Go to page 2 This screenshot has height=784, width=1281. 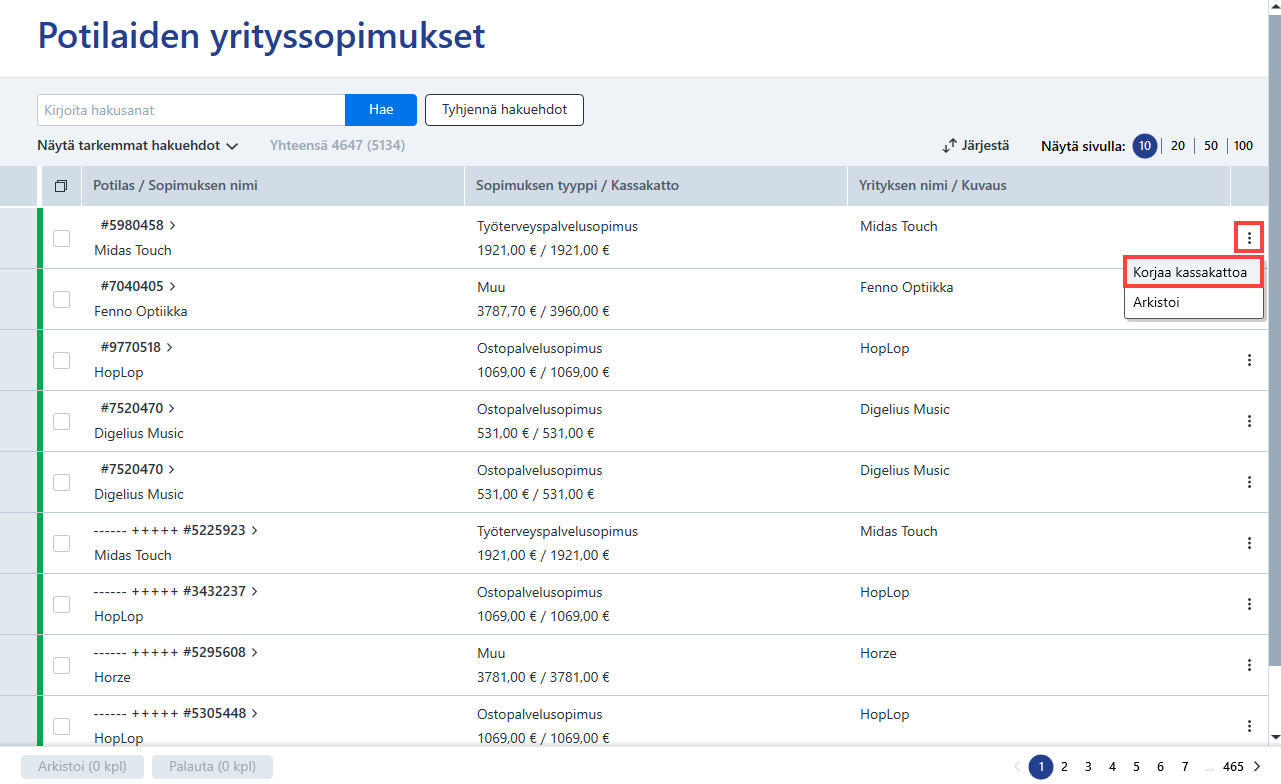click(1064, 767)
